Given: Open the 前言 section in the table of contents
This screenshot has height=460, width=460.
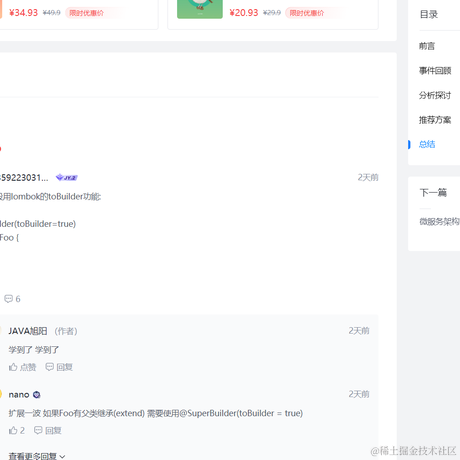Looking at the screenshot, I should 427,46.
